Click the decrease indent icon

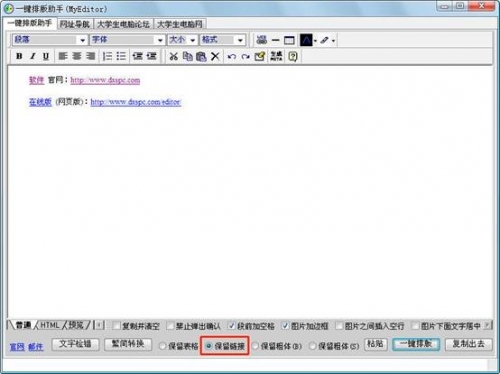tap(138, 56)
